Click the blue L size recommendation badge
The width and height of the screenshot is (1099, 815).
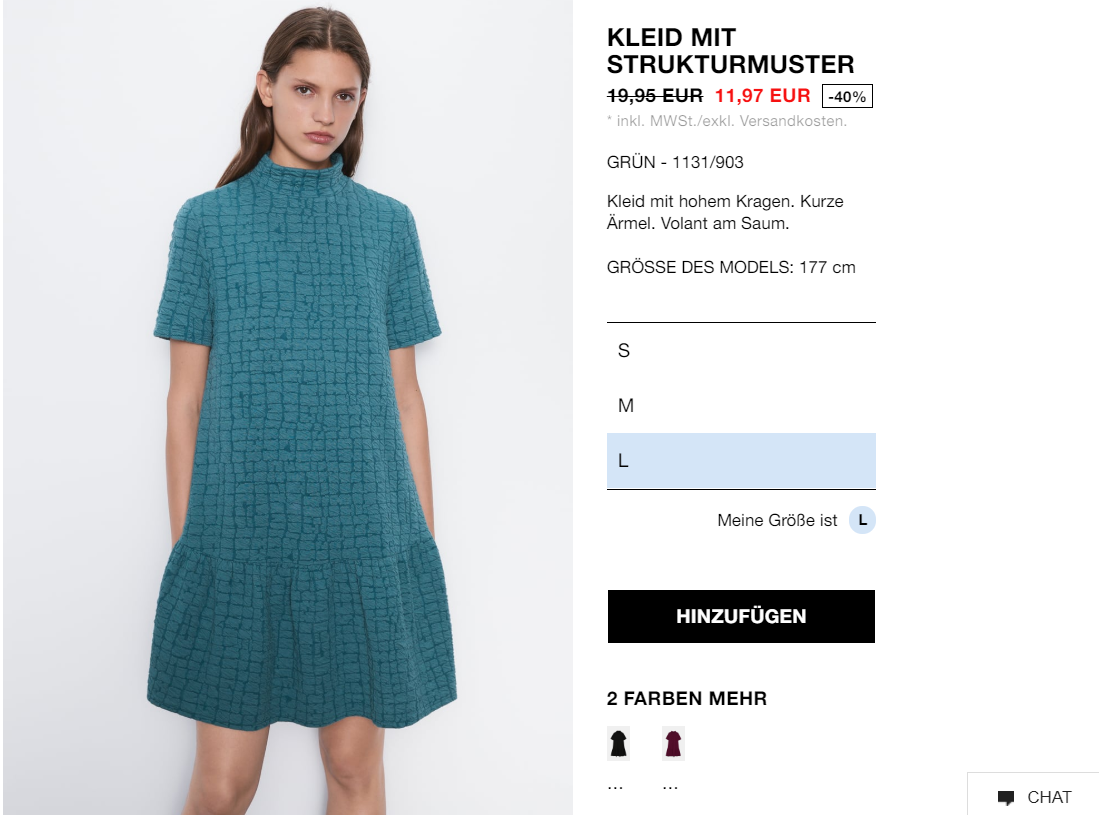point(862,520)
